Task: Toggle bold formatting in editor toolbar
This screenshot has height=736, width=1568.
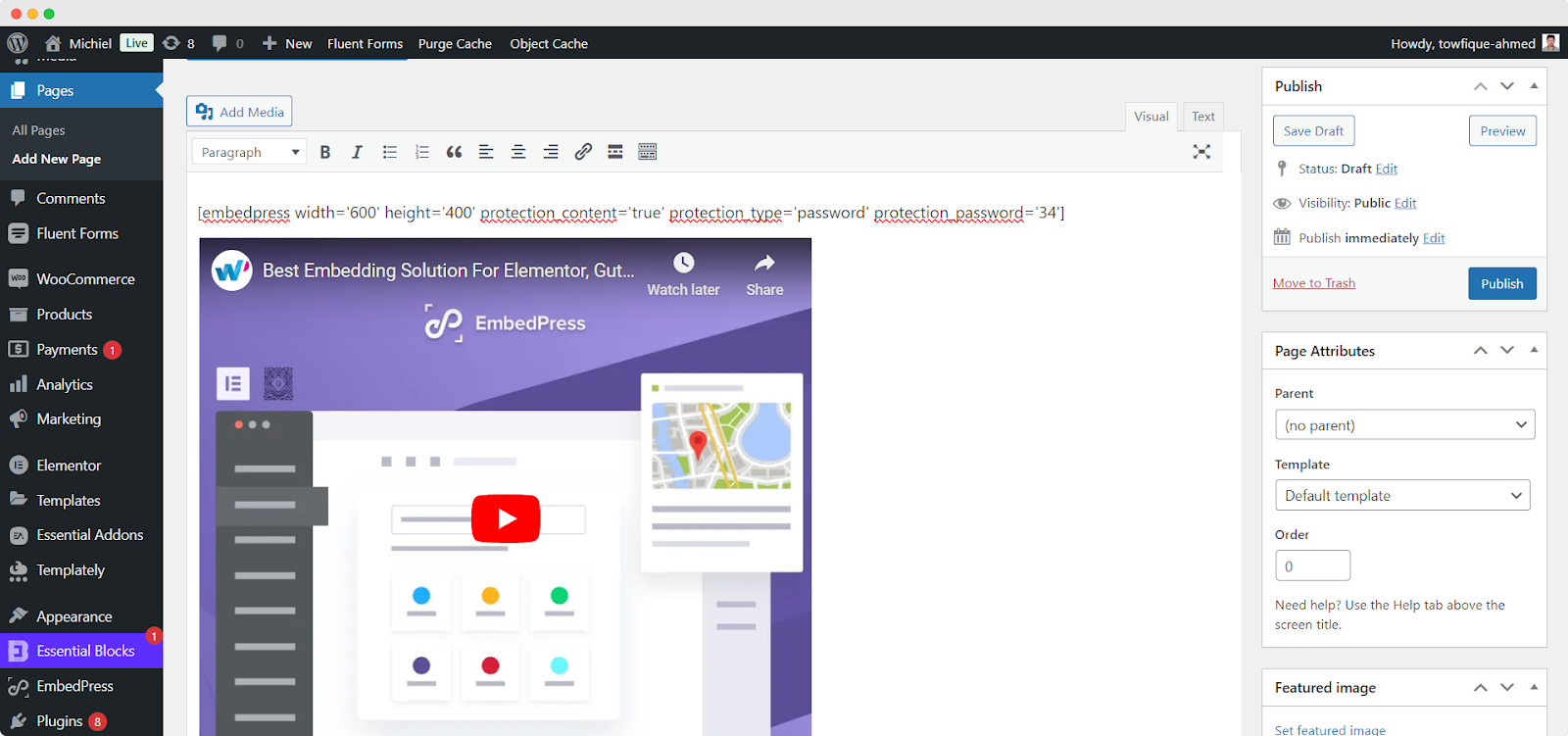Action: coord(325,152)
